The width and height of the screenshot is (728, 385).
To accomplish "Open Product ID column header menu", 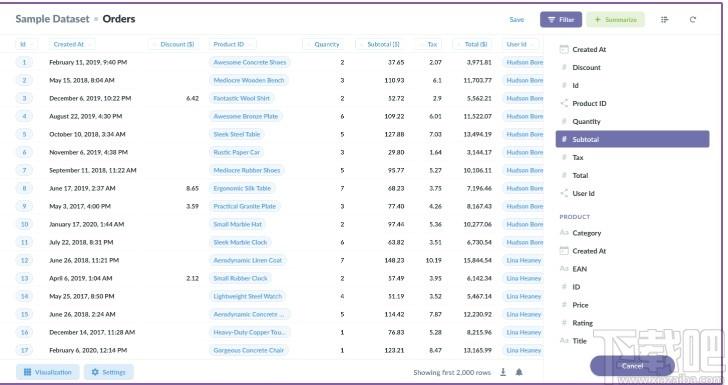I will 232,44.
